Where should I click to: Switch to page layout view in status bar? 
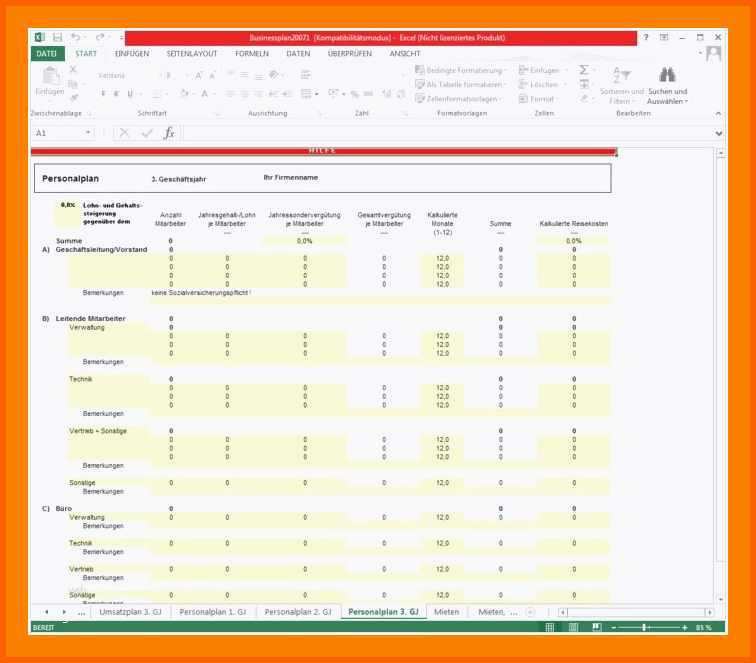(573, 627)
